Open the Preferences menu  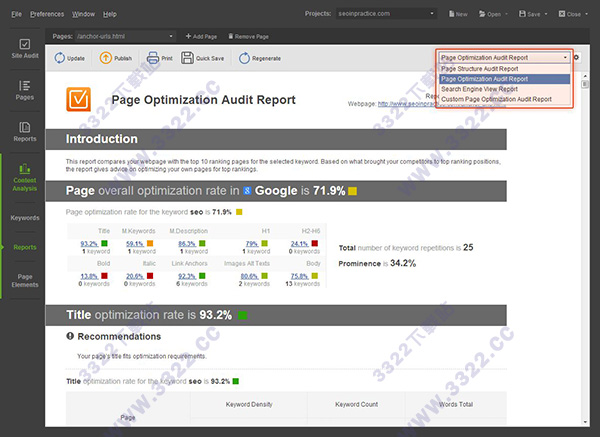47,15
